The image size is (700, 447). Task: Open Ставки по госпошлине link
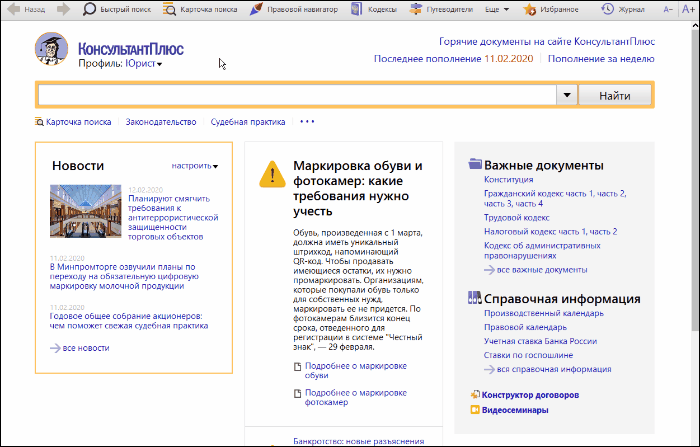click(x=529, y=355)
